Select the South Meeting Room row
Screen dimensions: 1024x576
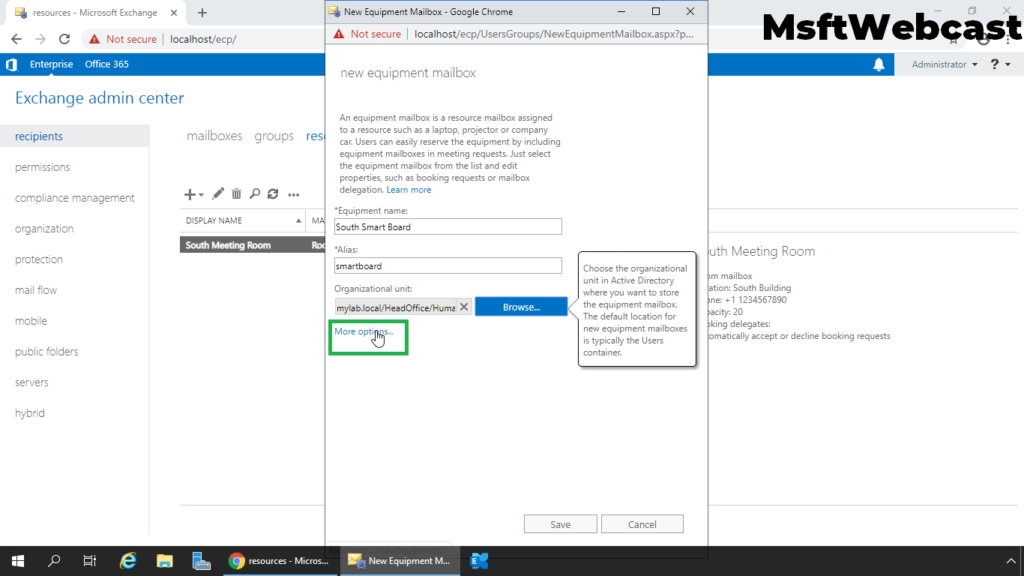[252, 245]
